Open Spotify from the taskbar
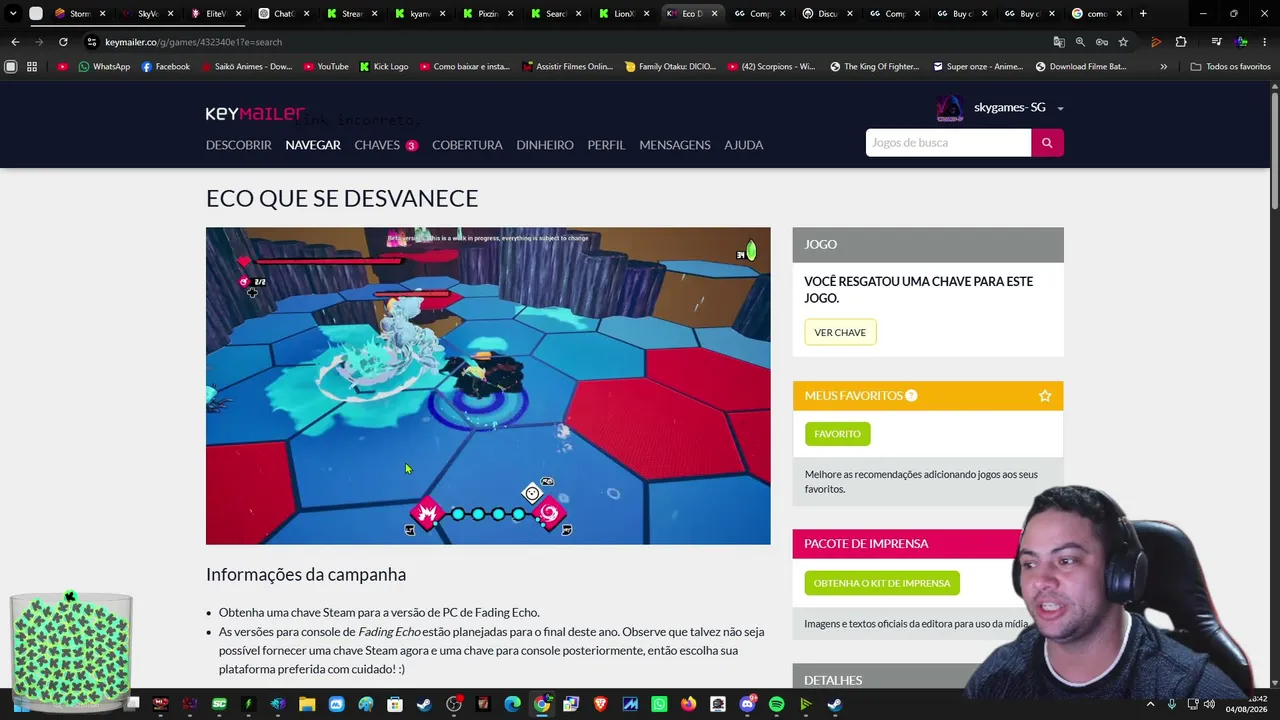This screenshot has height=720, width=1280. 777,704
